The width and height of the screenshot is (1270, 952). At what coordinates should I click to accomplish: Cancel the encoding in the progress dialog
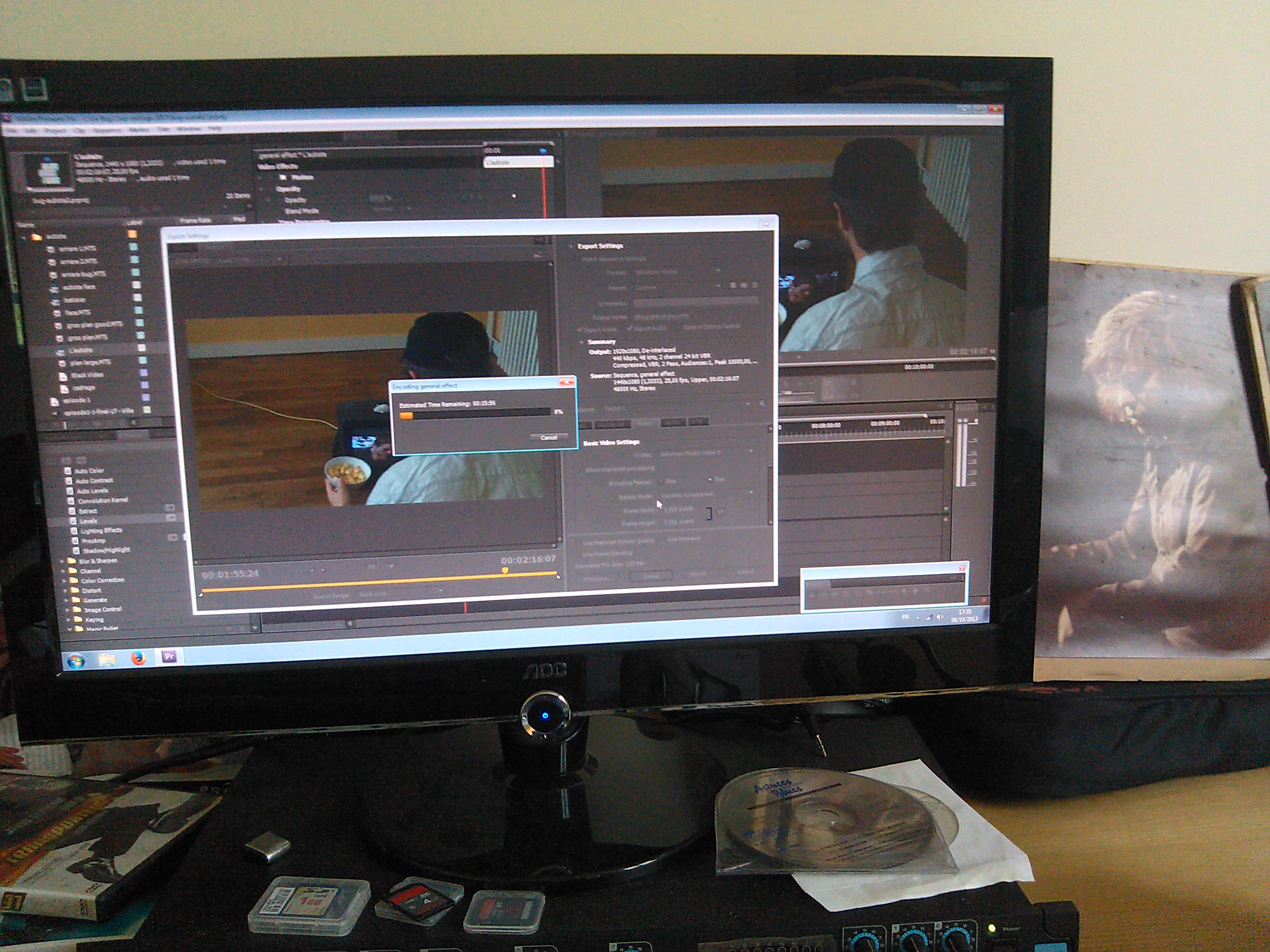[x=548, y=437]
